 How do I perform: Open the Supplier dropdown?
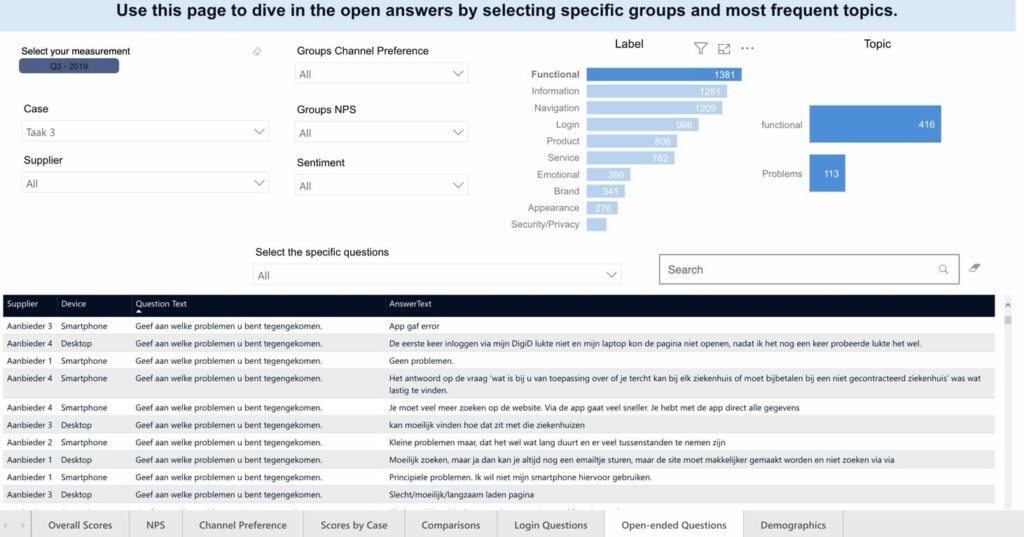pyautogui.click(x=260, y=183)
